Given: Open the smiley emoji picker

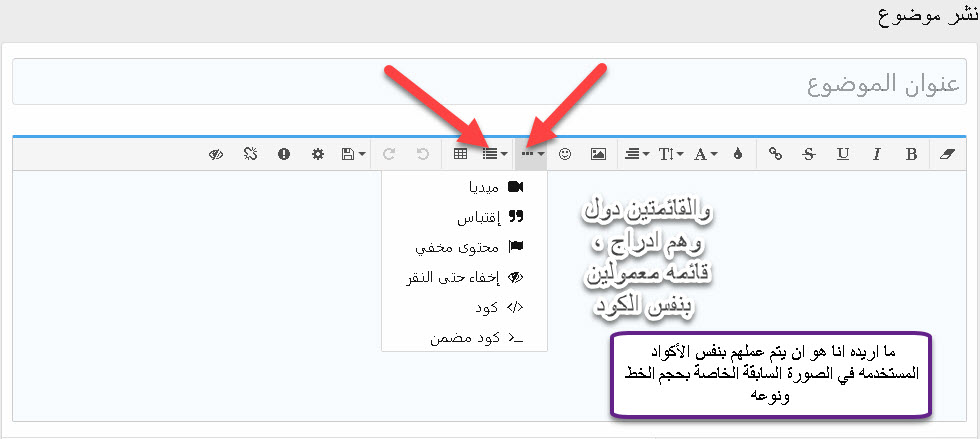Looking at the screenshot, I should [x=565, y=154].
